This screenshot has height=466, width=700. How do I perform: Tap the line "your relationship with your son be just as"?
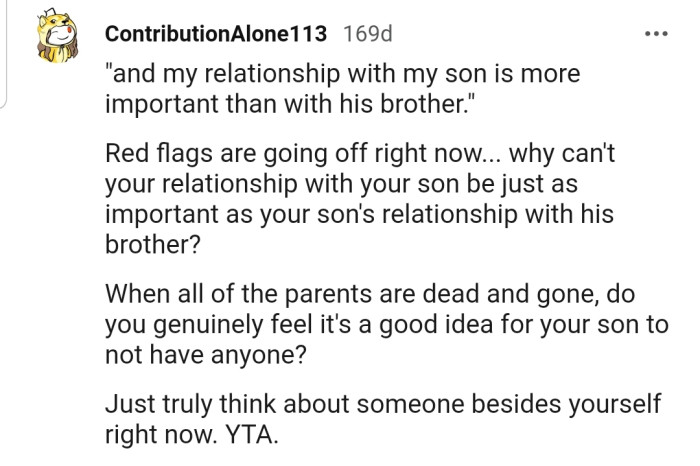[x=342, y=184]
